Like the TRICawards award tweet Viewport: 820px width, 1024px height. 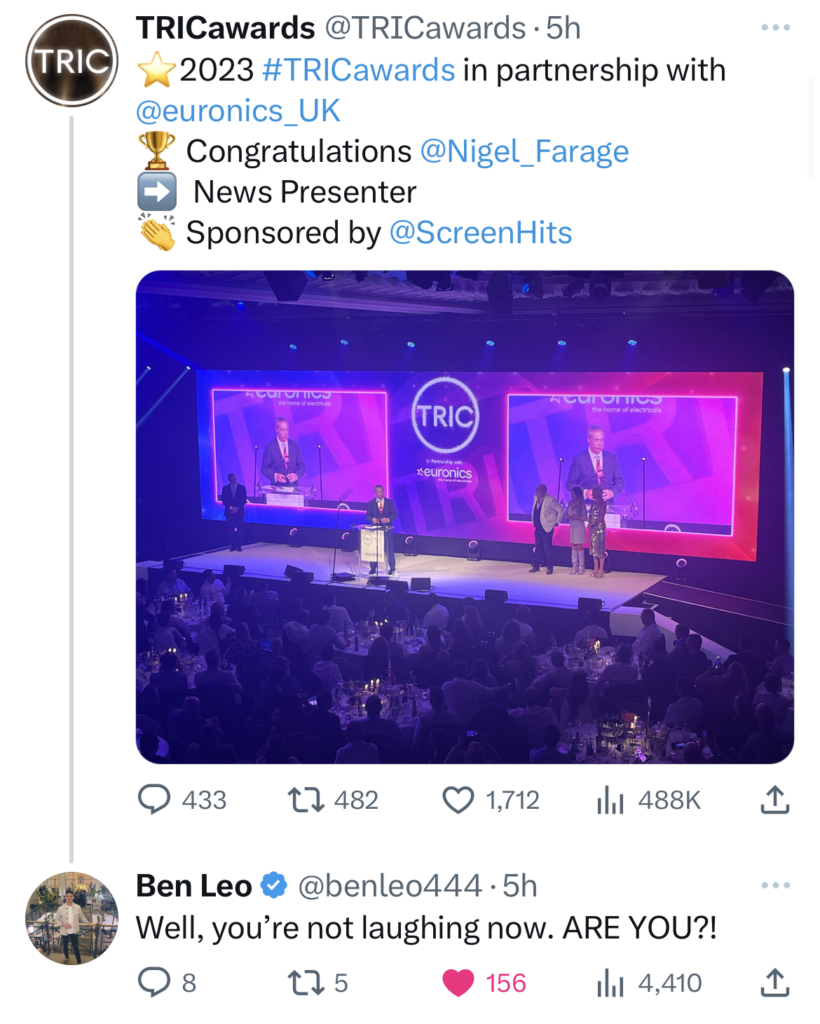coord(458,800)
